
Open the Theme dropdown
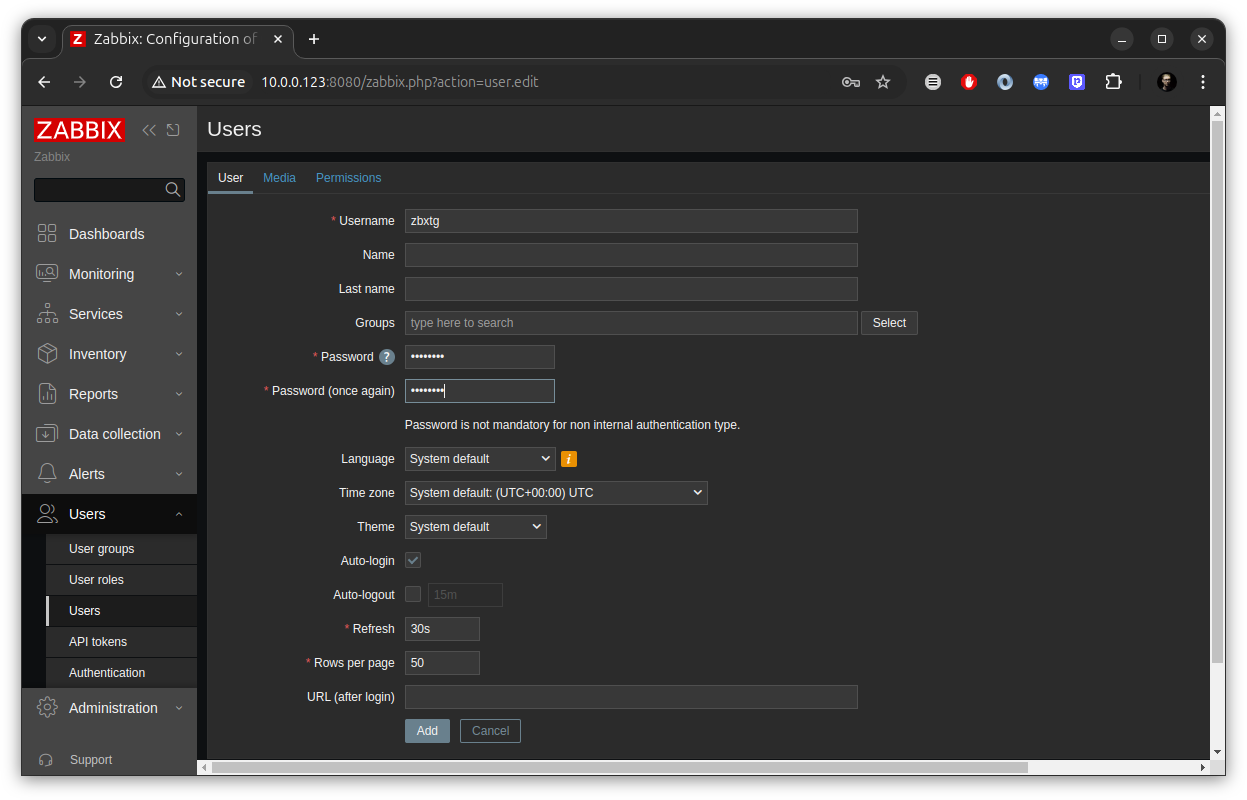tap(475, 526)
